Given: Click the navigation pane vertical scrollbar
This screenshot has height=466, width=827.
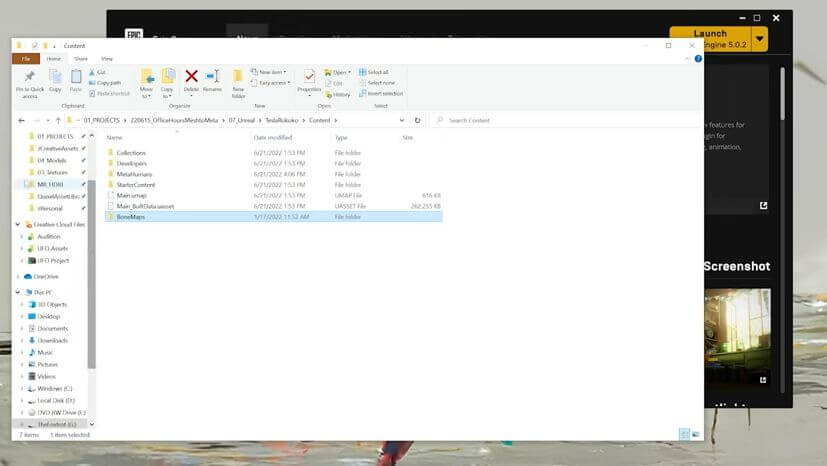Looking at the screenshot, I should coord(92,274).
